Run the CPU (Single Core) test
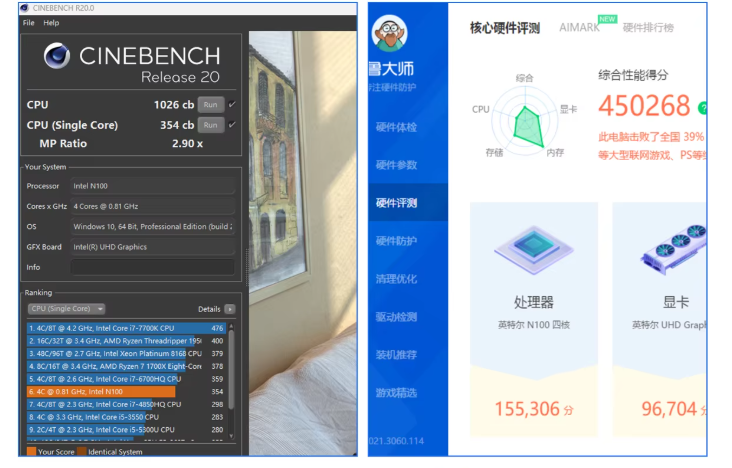Viewport: 732px width, 468px height. pyautogui.click(x=211, y=125)
